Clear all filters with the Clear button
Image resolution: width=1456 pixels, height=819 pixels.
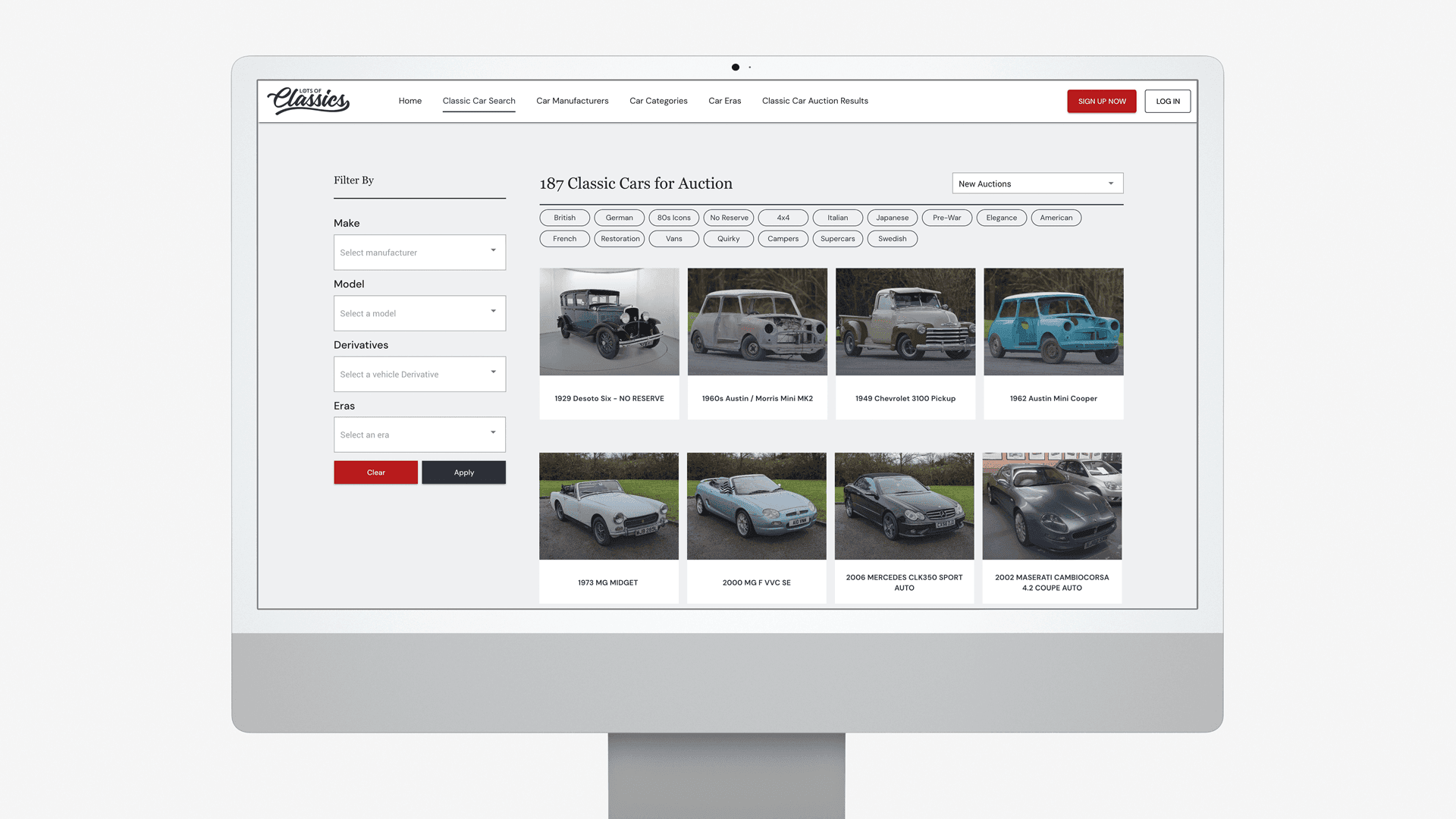tap(375, 472)
